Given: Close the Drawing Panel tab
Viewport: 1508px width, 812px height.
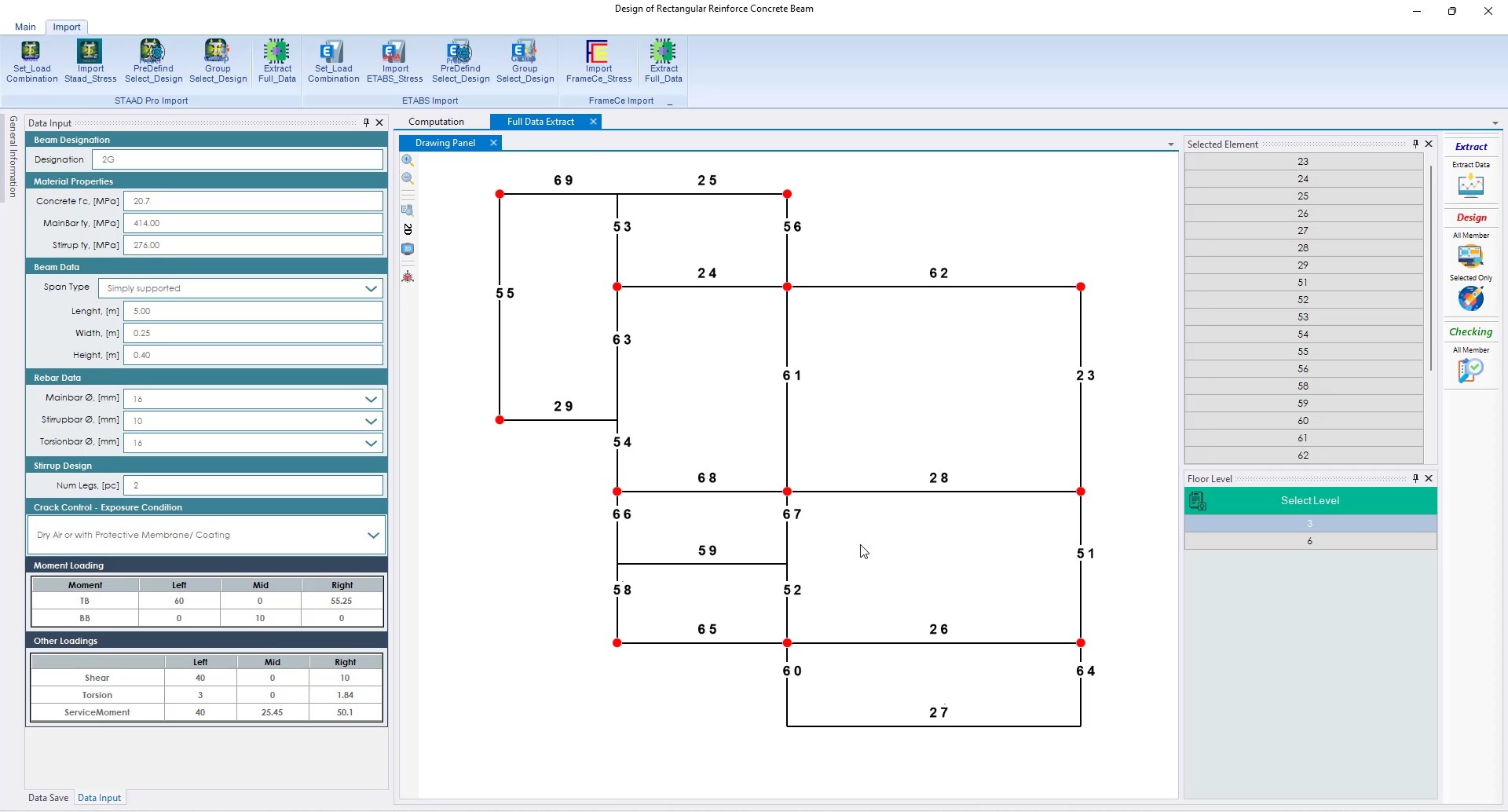Looking at the screenshot, I should click(493, 143).
